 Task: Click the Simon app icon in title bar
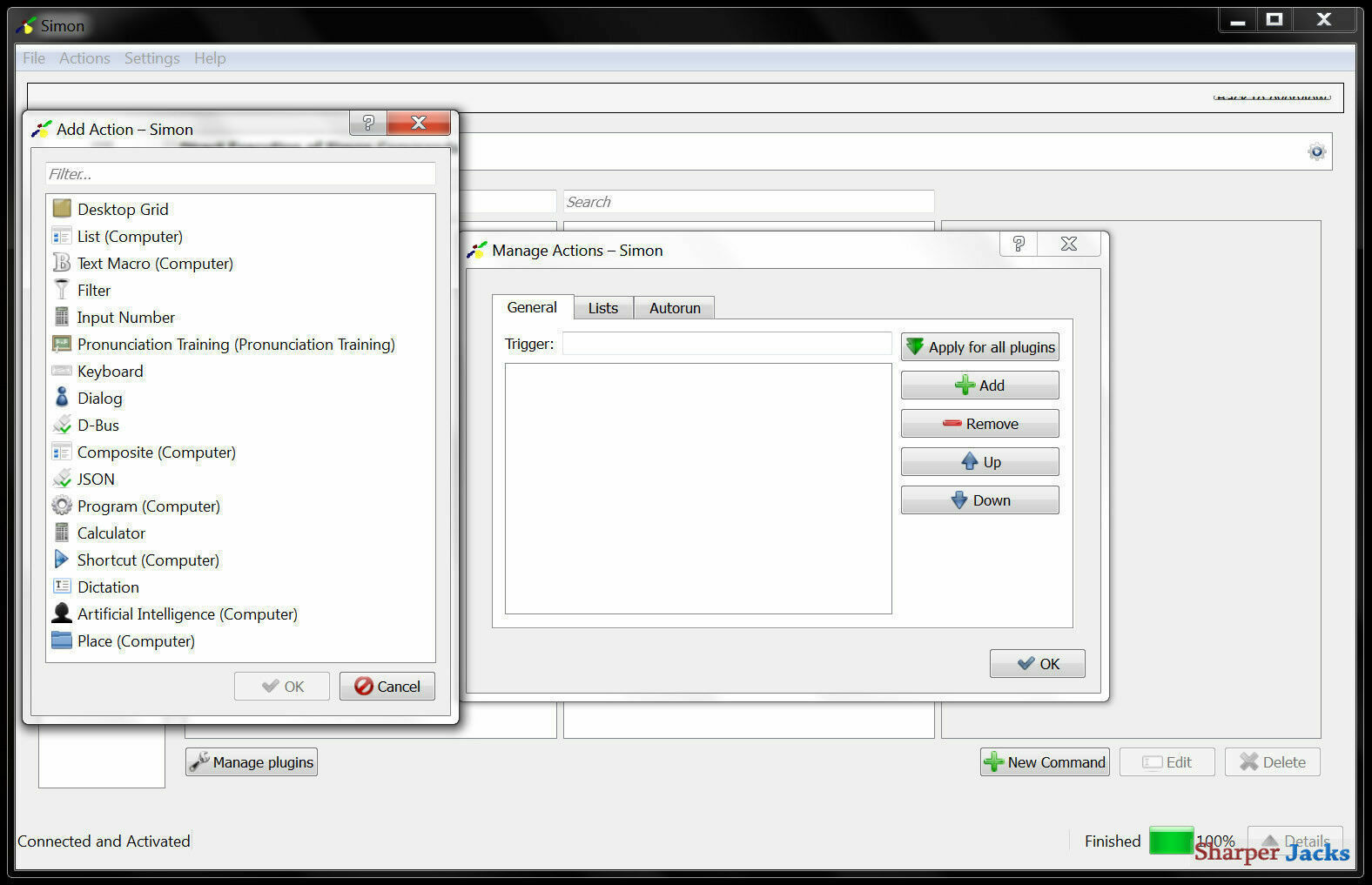coord(27,25)
